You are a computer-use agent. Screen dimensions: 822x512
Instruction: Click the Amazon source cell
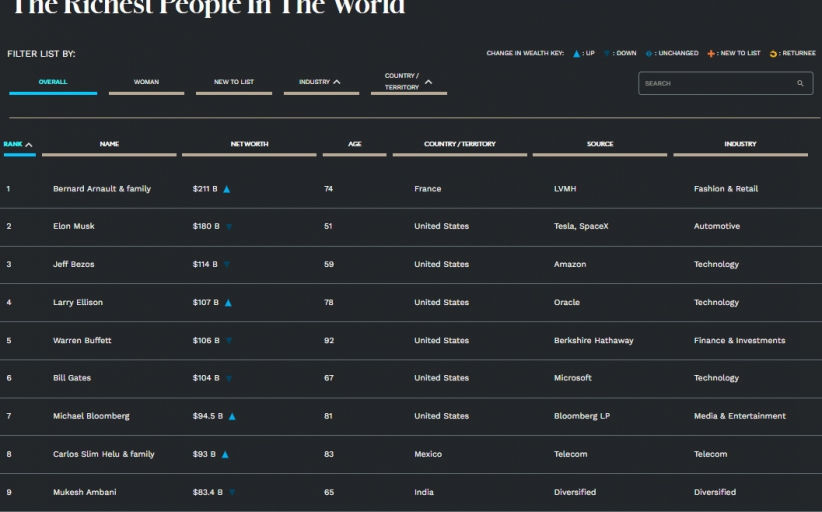point(570,265)
